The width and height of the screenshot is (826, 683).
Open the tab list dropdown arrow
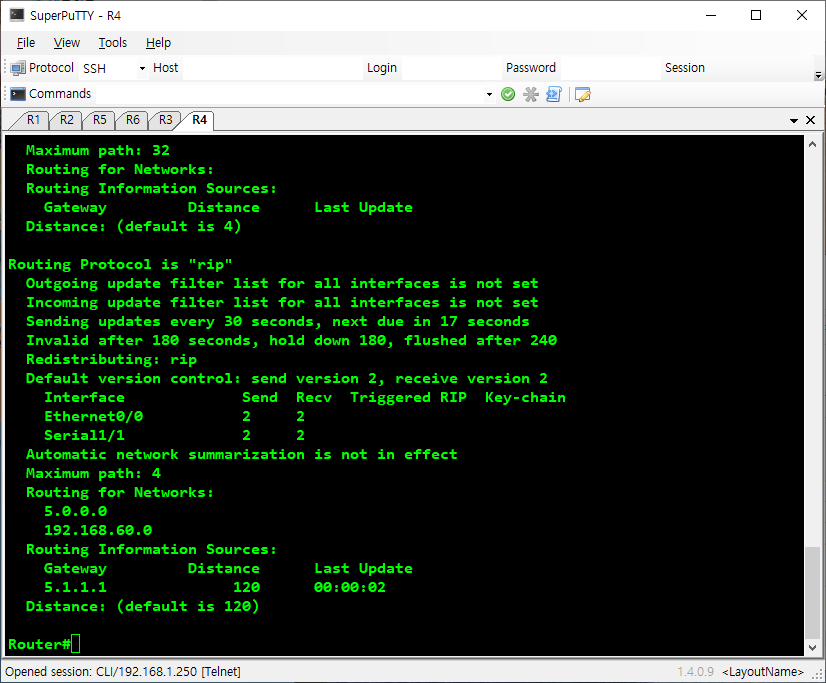pos(793,121)
